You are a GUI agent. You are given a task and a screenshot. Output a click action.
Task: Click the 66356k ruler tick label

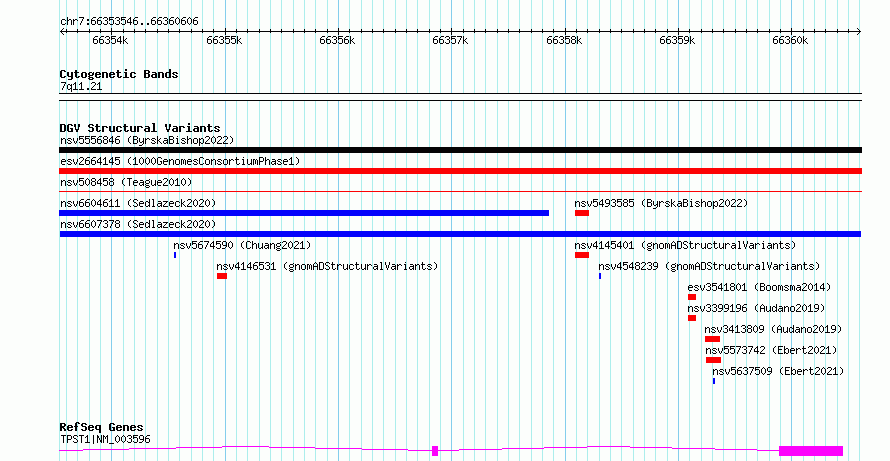pyautogui.click(x=337, y=40)
